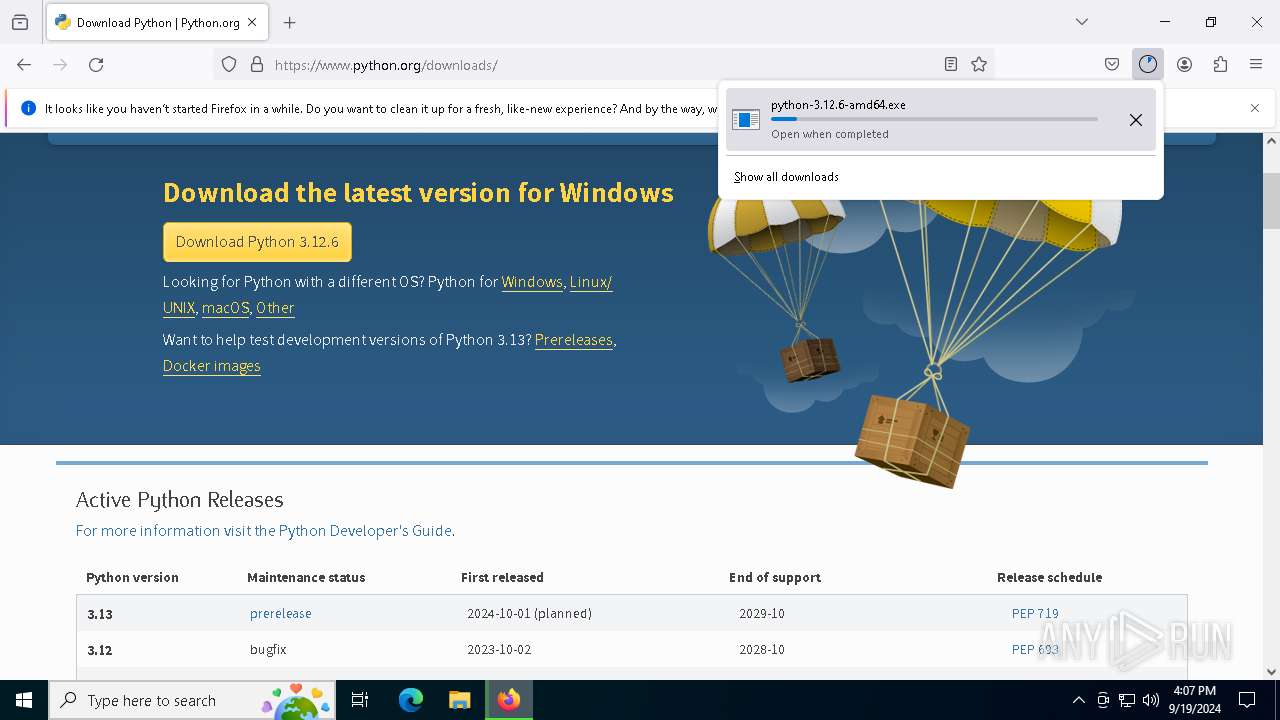1280x720 pixels.
Task: Open the prerelease status link for 3.13
Action: coord(281,613)
